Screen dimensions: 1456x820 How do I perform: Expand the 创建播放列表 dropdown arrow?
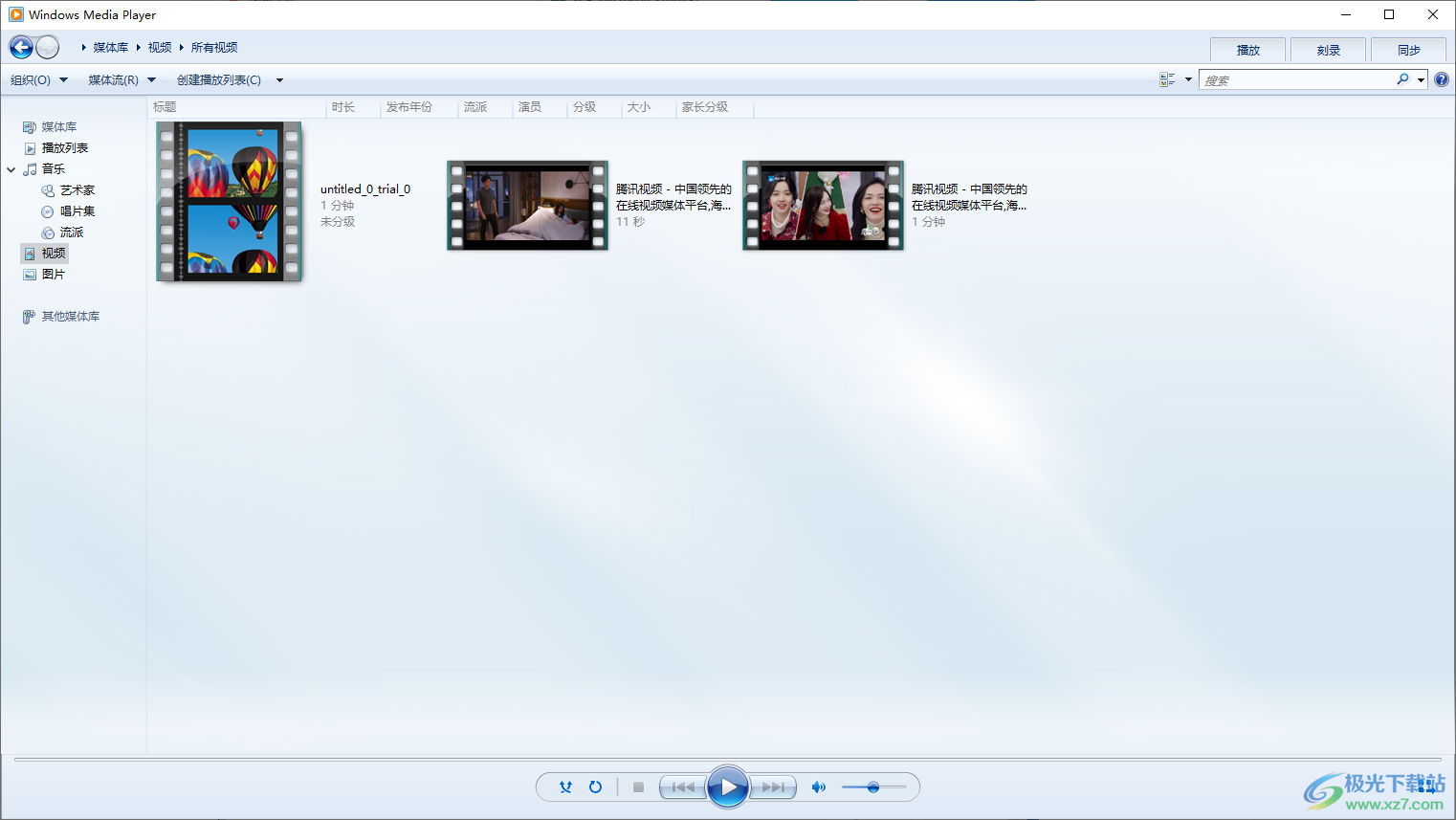pos(279,80)
